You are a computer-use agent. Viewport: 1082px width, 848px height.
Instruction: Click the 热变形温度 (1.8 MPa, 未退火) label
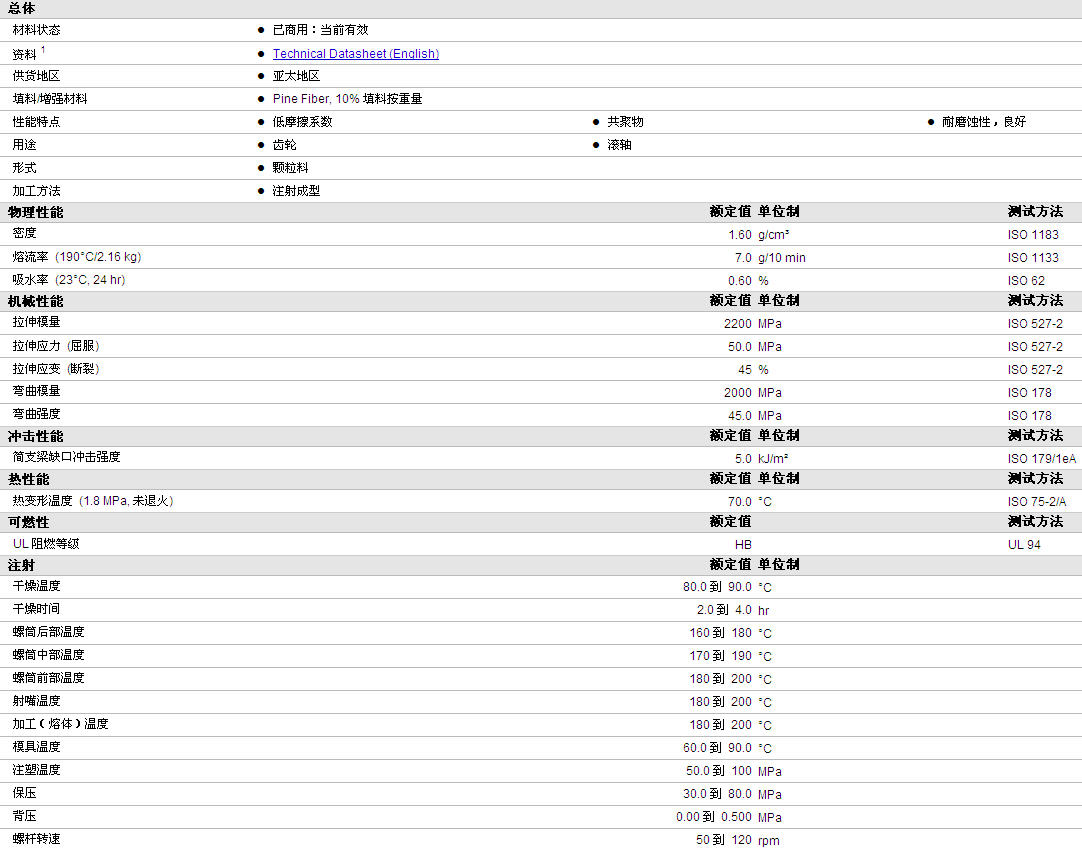[92, 500]
